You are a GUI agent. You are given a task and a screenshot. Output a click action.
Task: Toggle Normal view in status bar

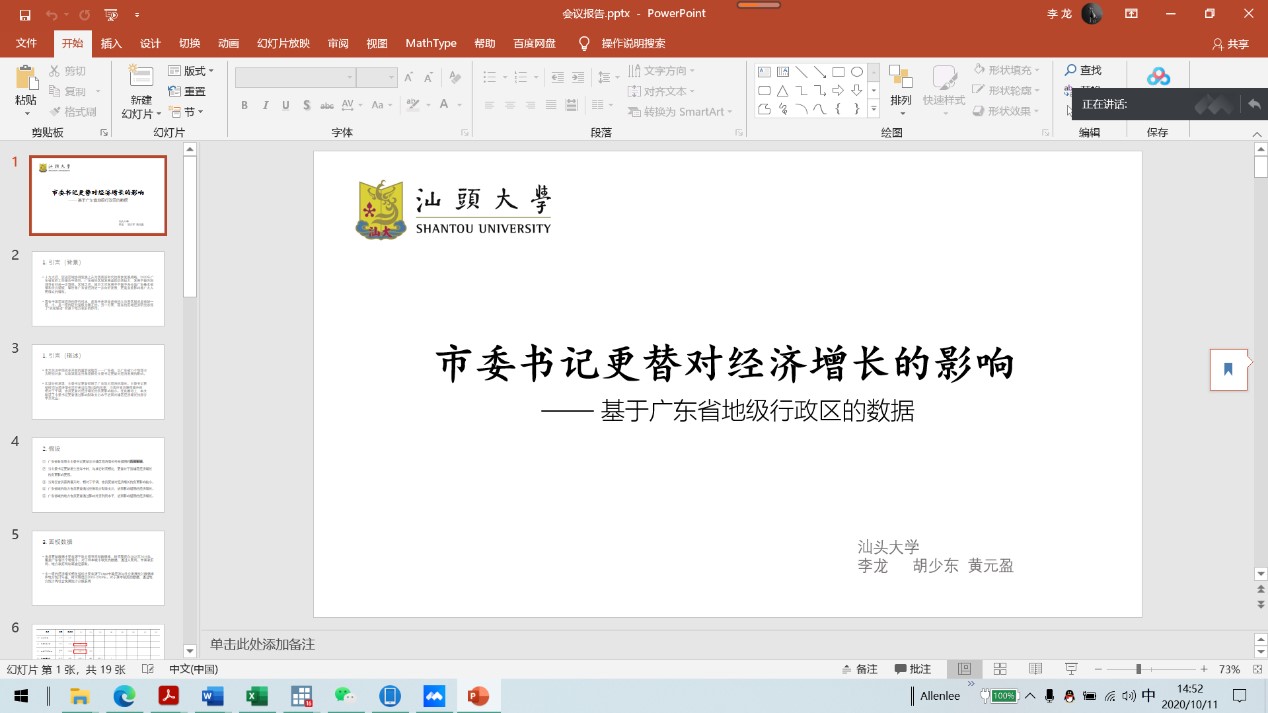tap(964, 669)
